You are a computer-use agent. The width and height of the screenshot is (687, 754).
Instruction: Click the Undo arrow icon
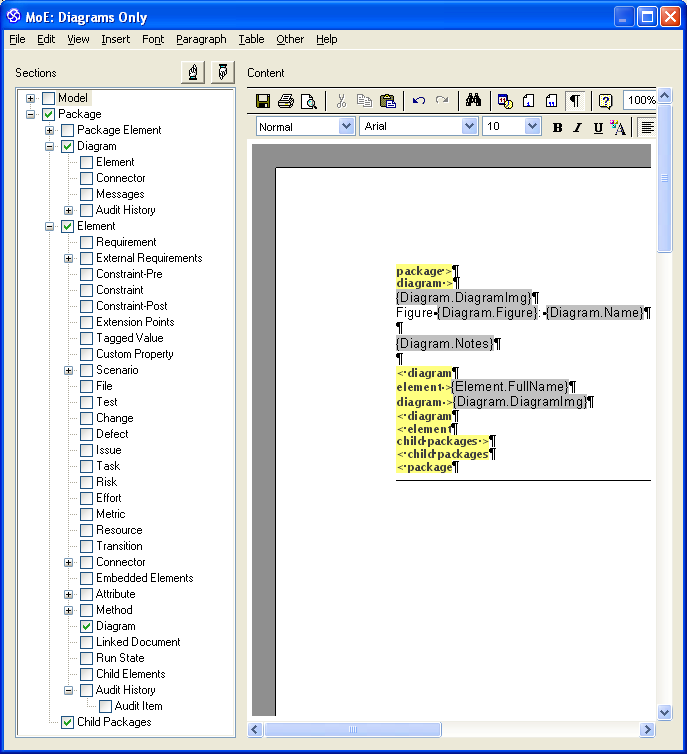point(419,101)
